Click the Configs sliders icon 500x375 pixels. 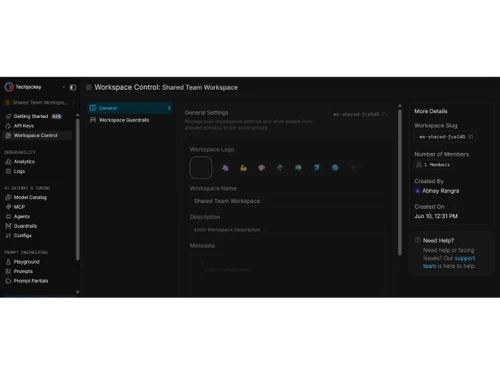tap(8, 236)
